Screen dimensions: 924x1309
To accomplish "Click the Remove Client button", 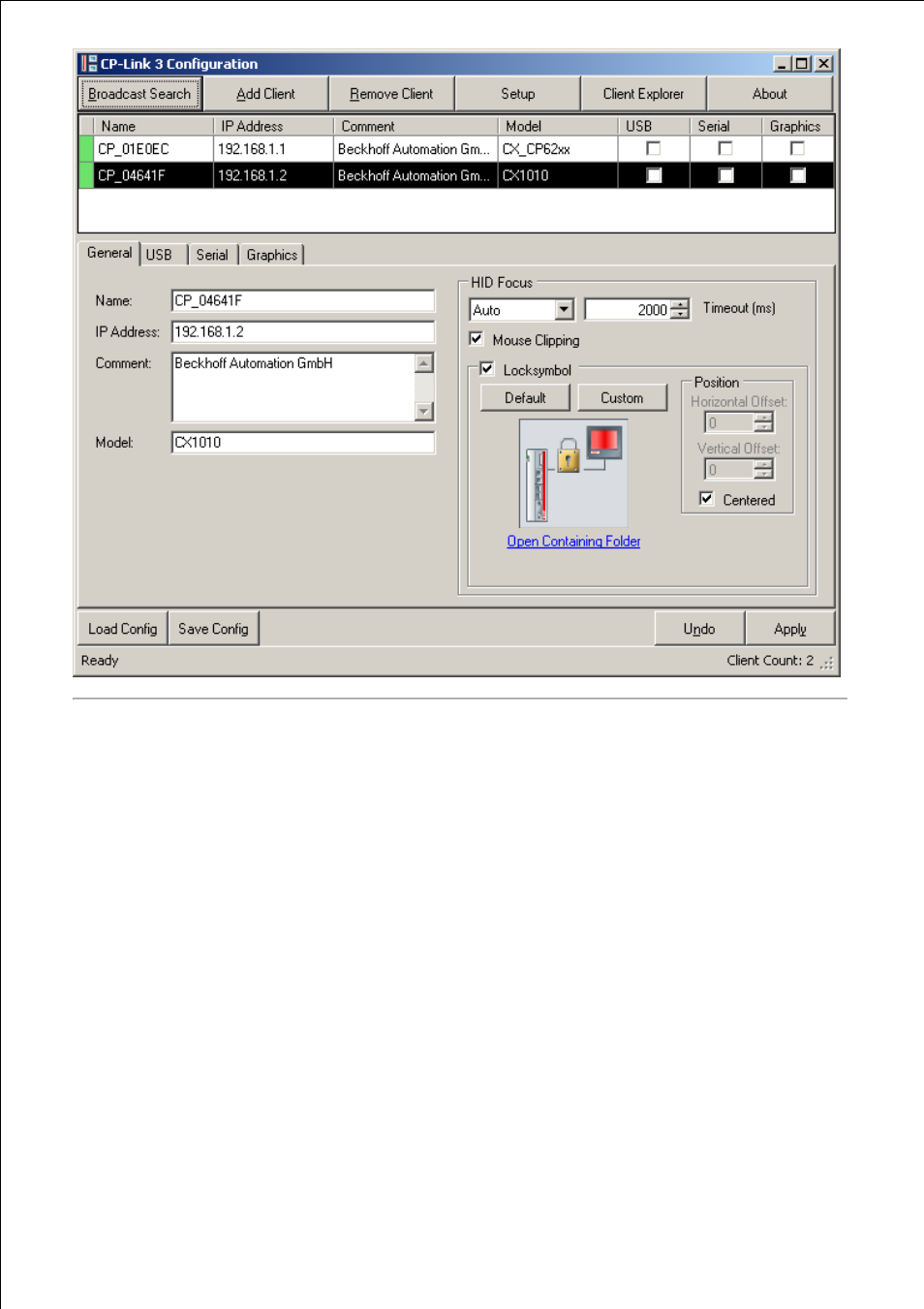I will click(391, 94).
